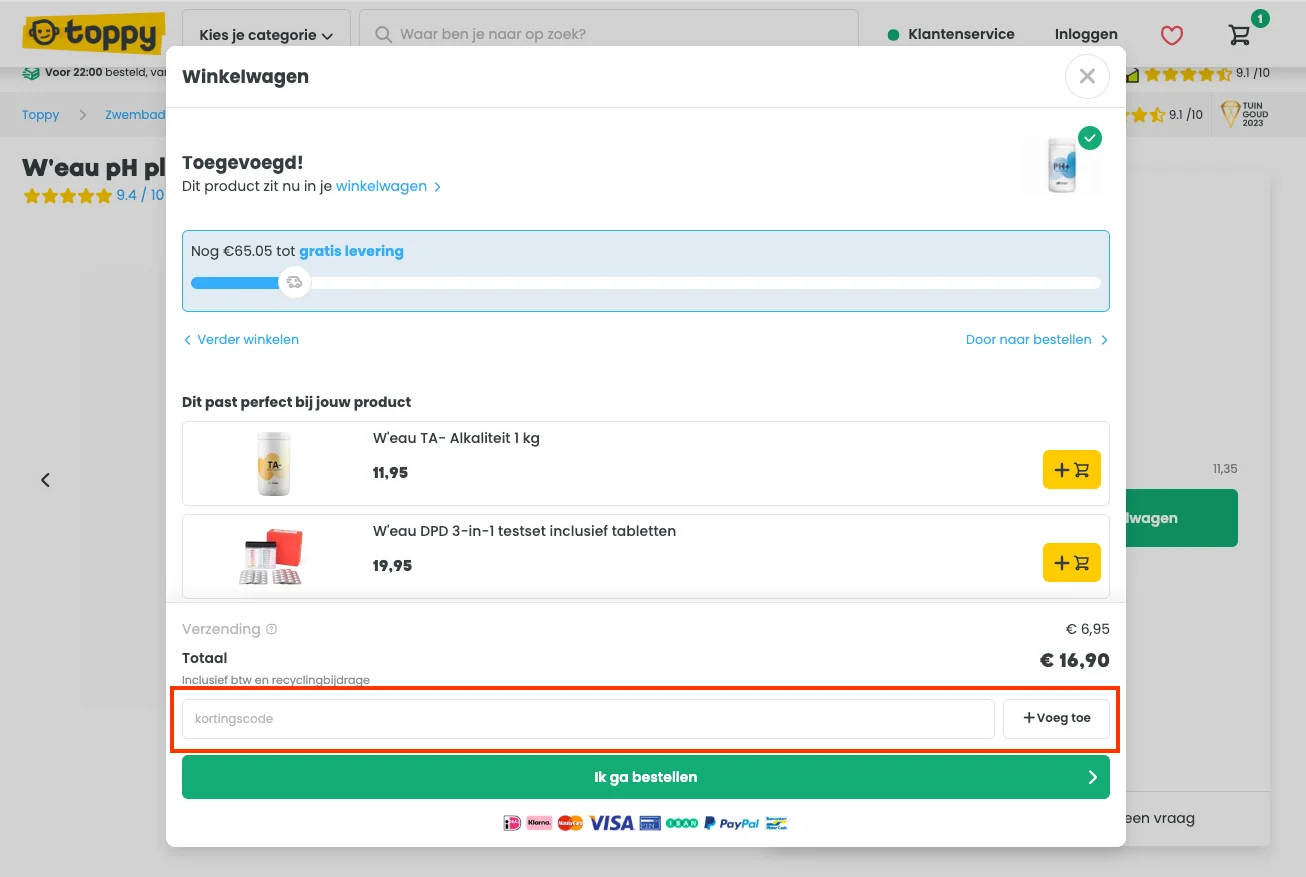Open the shopping cart icon in header
The width and height of the screenshot is (1306, 877).
[x=1240, y=34]
